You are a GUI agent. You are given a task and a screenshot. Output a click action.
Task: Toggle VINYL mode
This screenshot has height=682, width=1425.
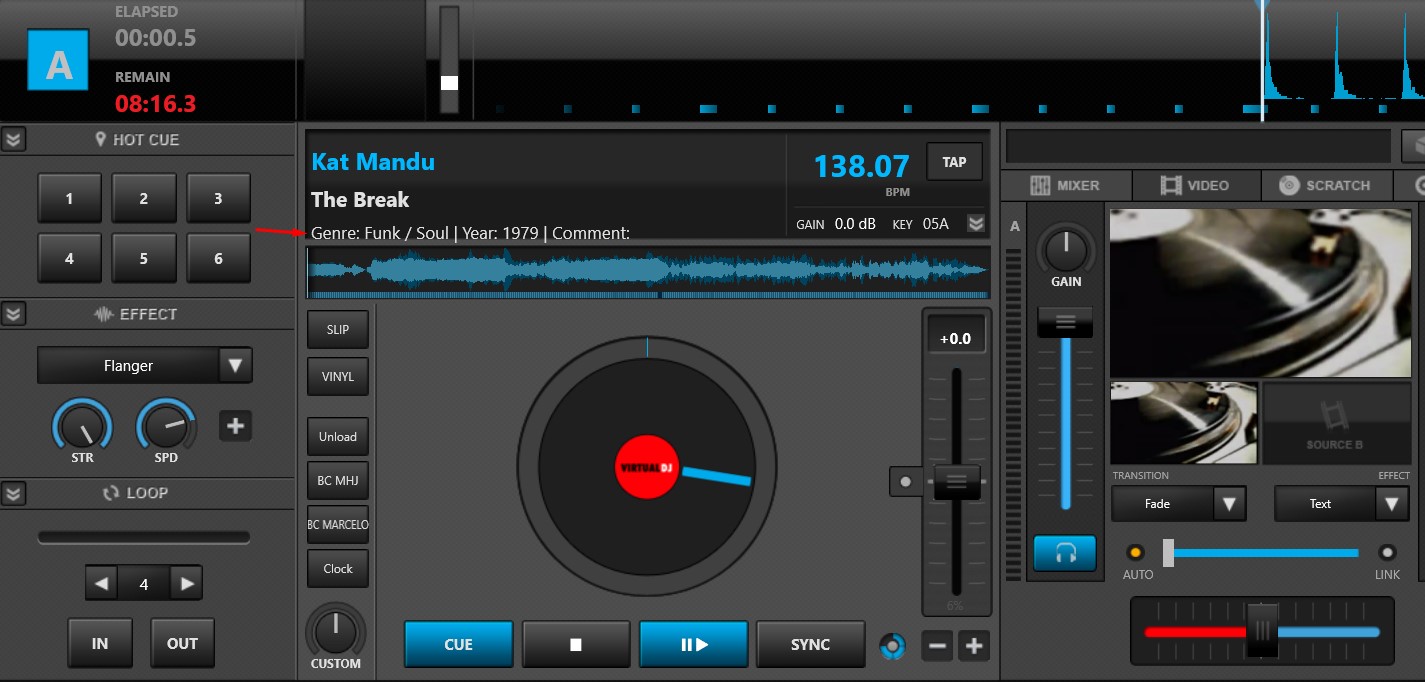tap(338, 377)
